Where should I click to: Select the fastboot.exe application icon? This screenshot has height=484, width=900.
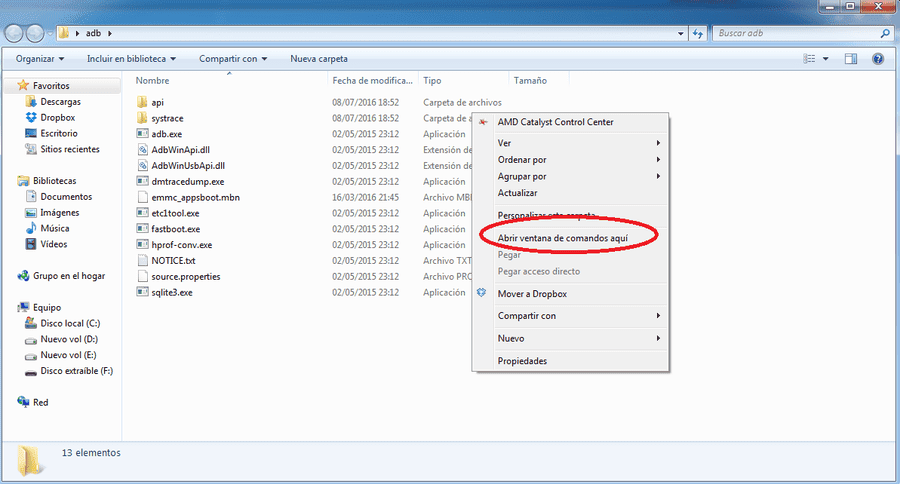pyautogui.click(x=142, y=229)
